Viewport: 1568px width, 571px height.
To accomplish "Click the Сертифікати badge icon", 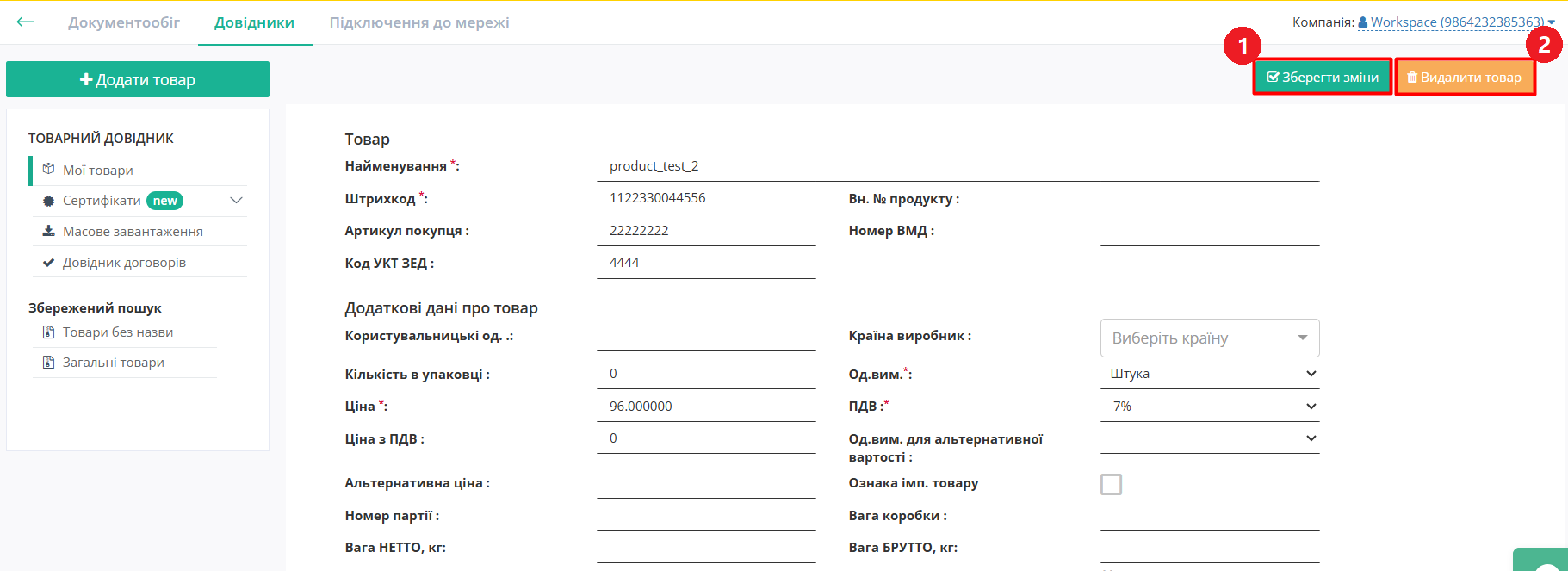I will click(x=48, y=201).
